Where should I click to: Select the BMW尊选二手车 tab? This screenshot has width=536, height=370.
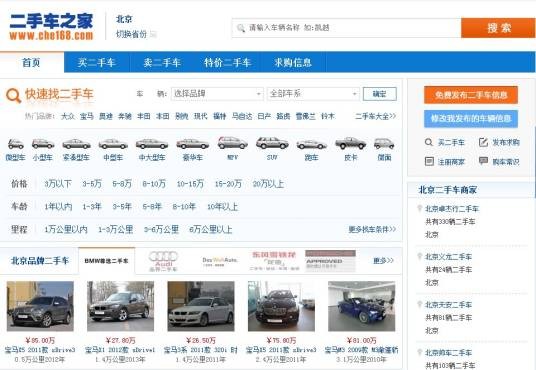[107, 261]
